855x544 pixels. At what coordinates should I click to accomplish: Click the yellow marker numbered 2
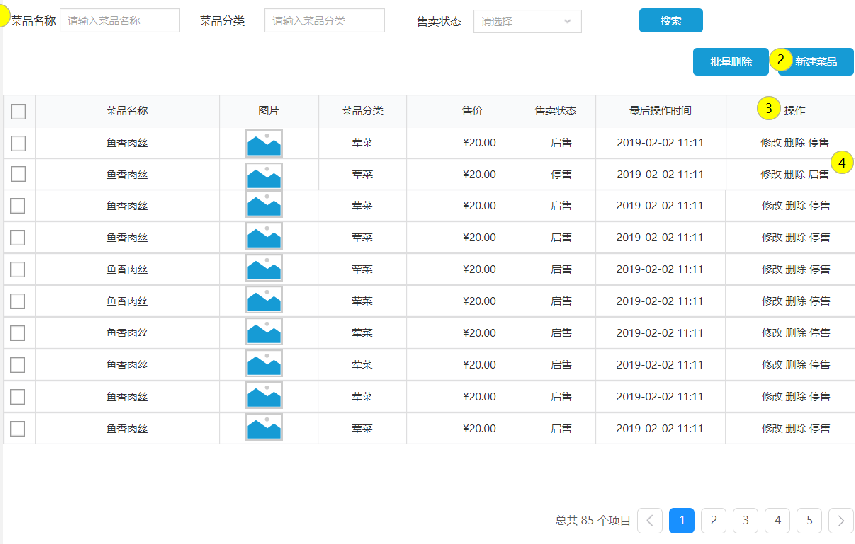(x=781, y=60)
